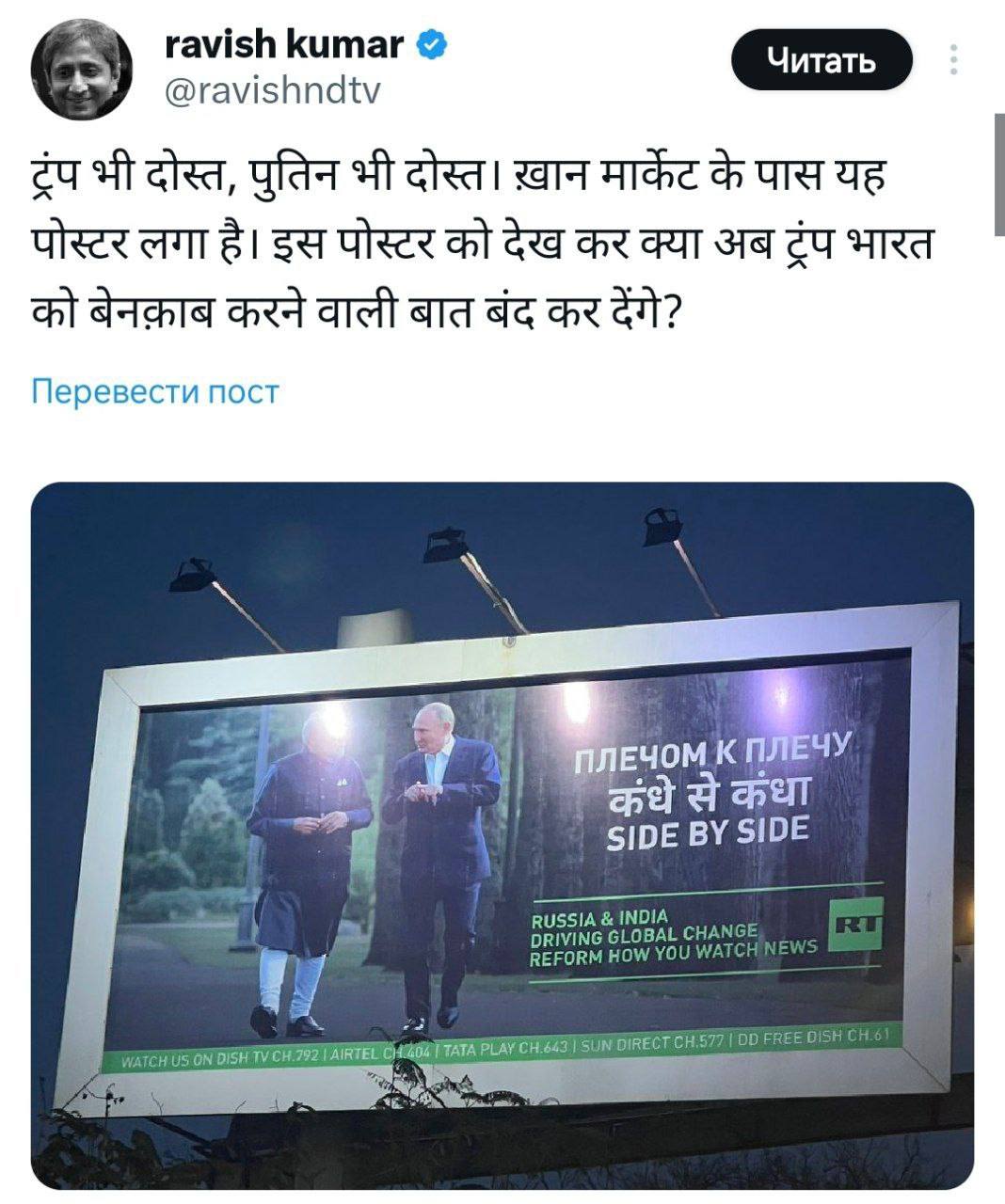1005x1204 pixels.
Task: Open the three-dot more options menu
Action: [x=954, y=60]
